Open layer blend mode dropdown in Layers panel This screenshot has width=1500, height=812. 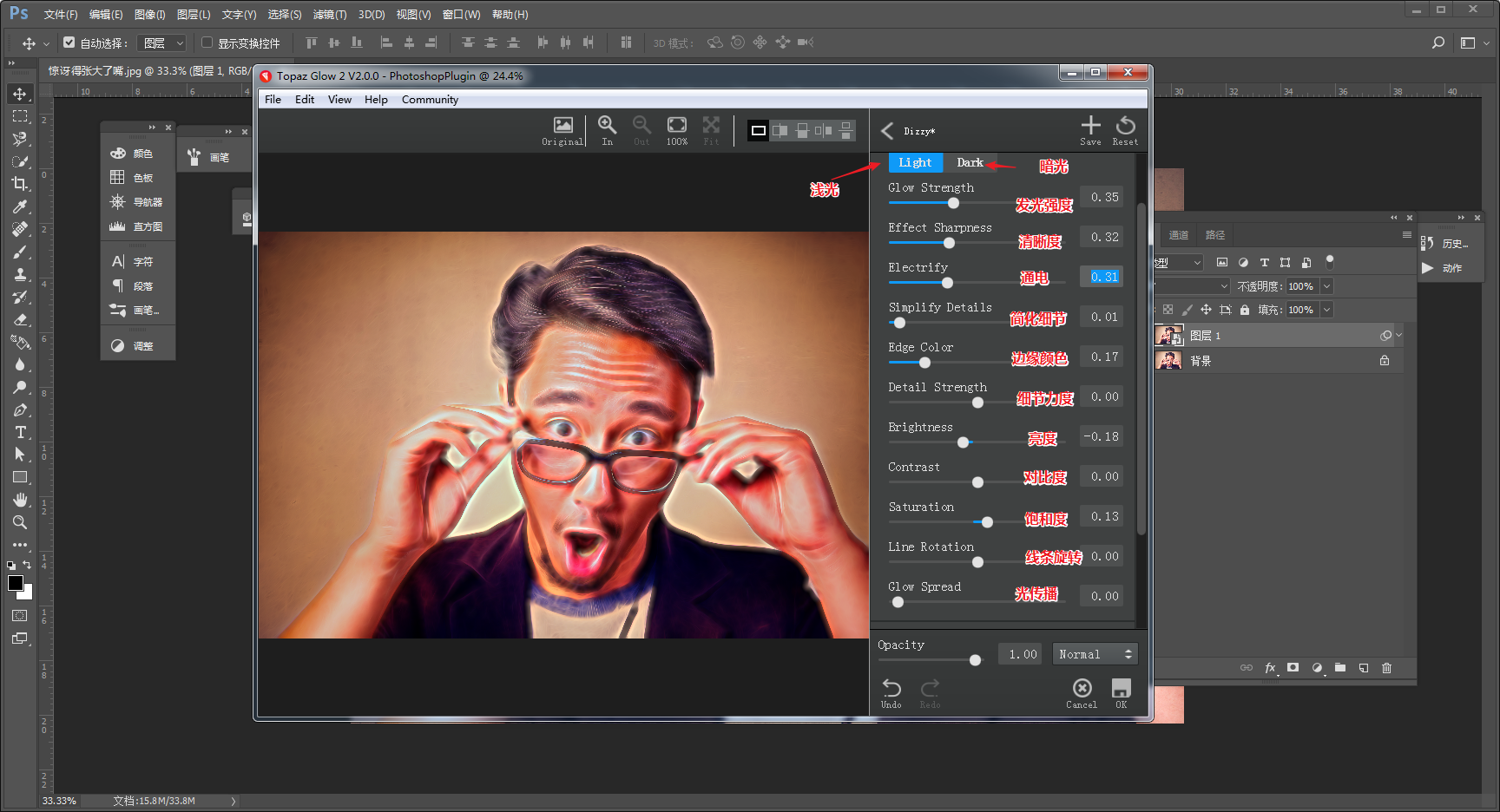coord(1194,286)
